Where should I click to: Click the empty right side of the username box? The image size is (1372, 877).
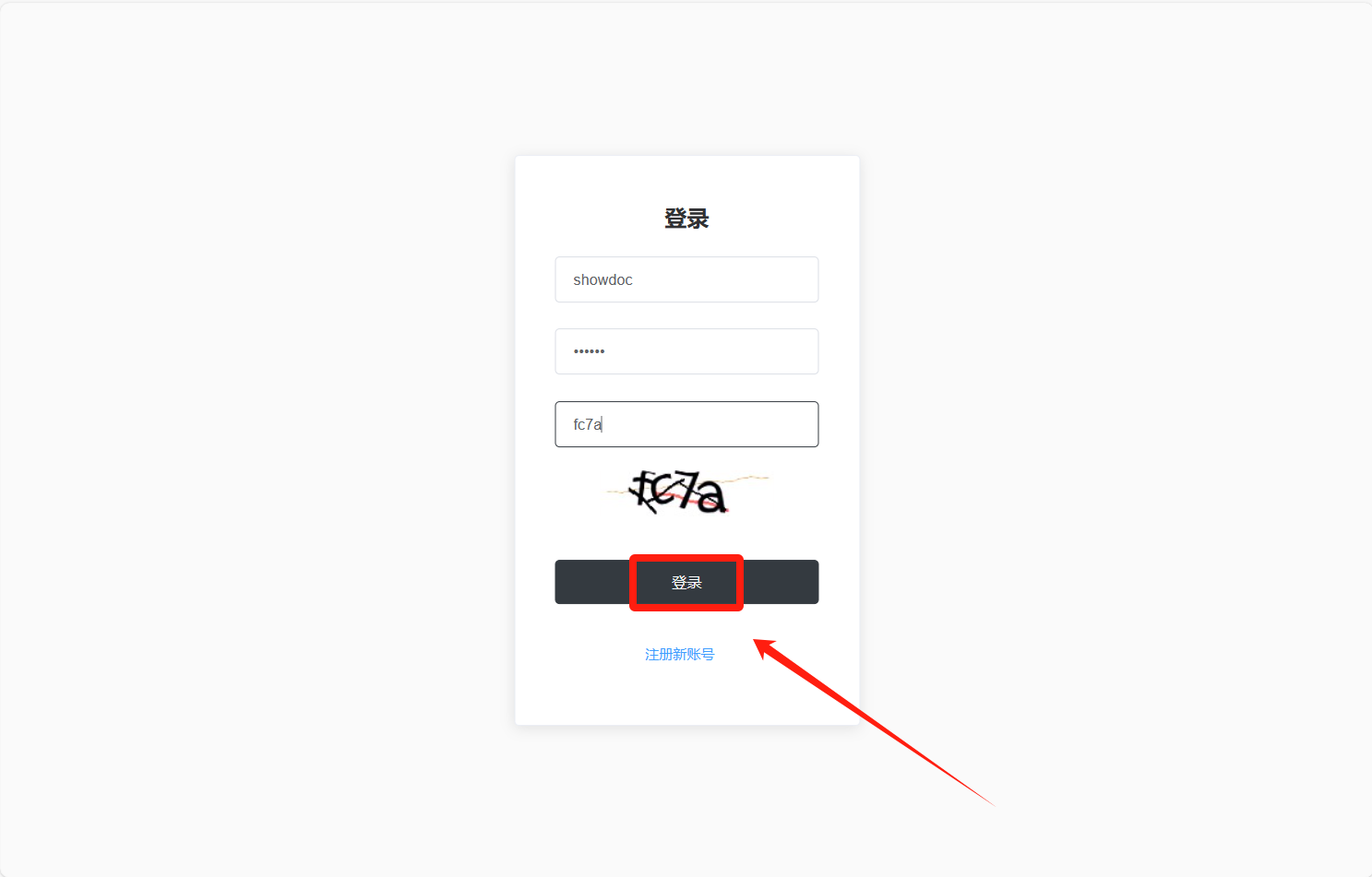click(757, 279)
